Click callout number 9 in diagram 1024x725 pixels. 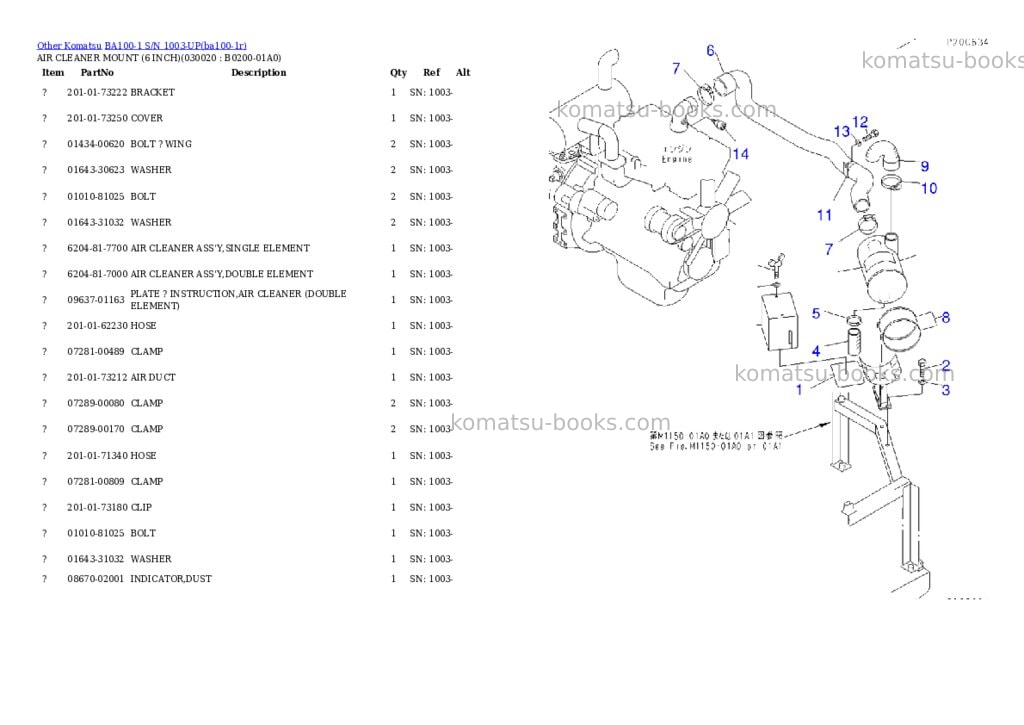click(925, 167)
